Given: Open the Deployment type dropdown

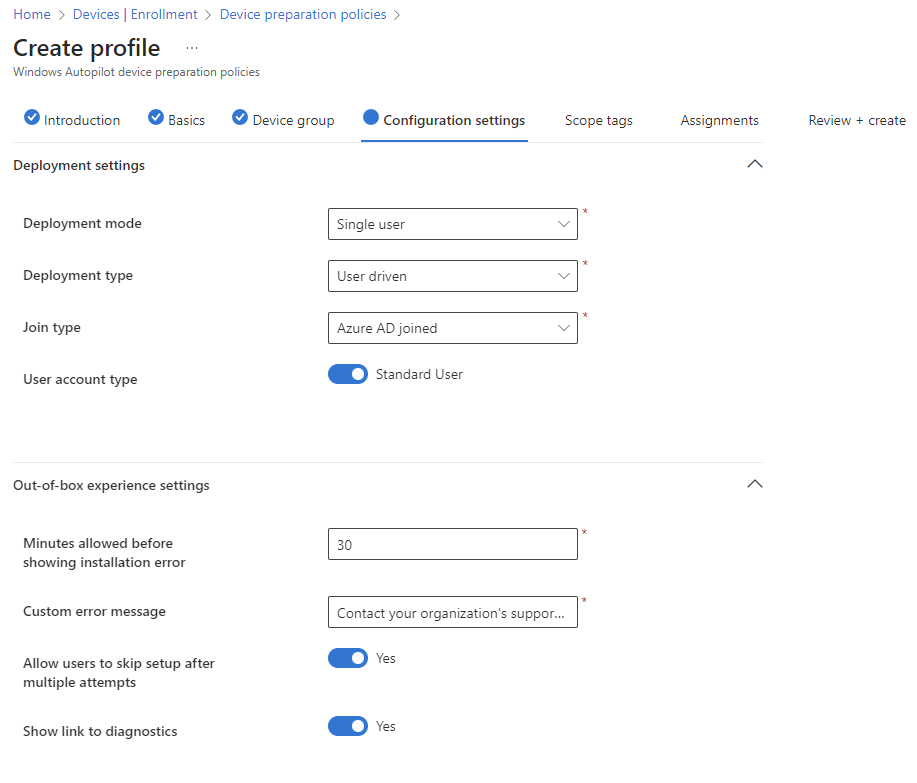Looking at the screenshot, I should (x=453, y=276).
